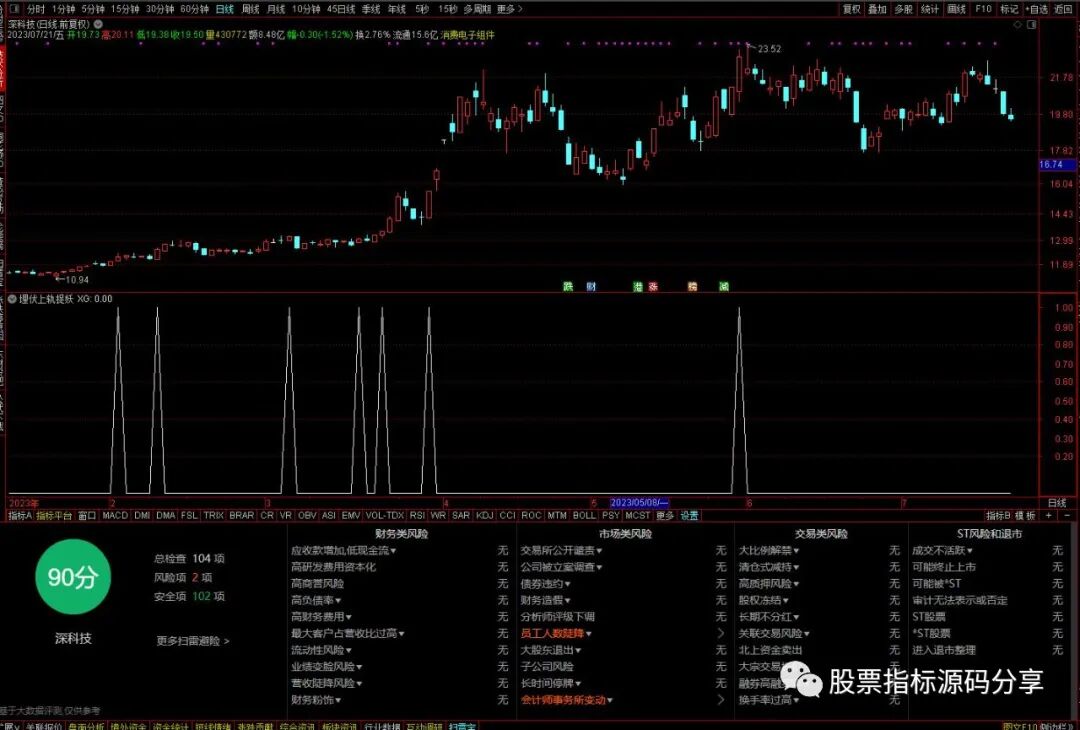This screenshot has width=1080, height=730.
Task: Click the 2023/05/08 date marker on timeline
Action: pos(639,503)
